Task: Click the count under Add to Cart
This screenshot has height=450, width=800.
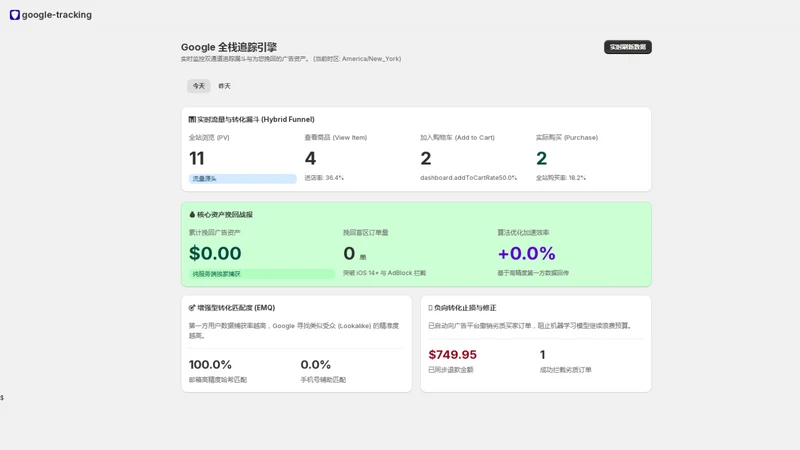Action: (426, 158)
